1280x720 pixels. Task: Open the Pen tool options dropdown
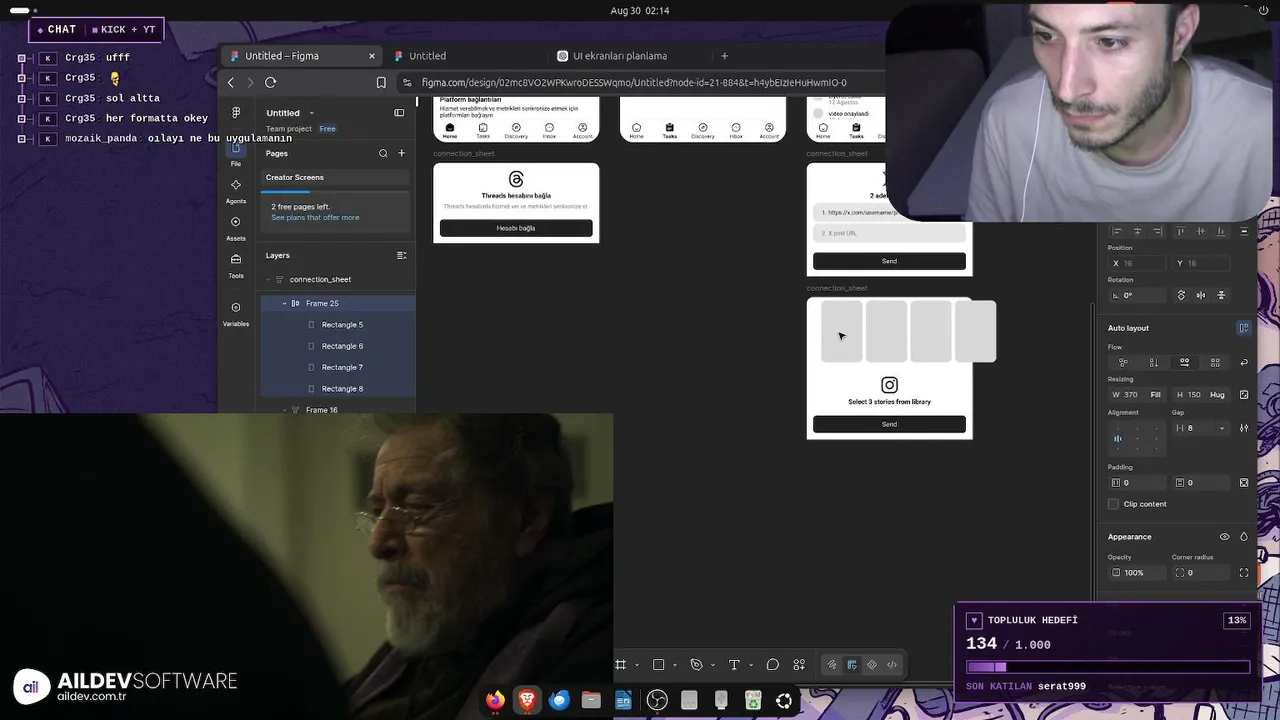[712, 665]
